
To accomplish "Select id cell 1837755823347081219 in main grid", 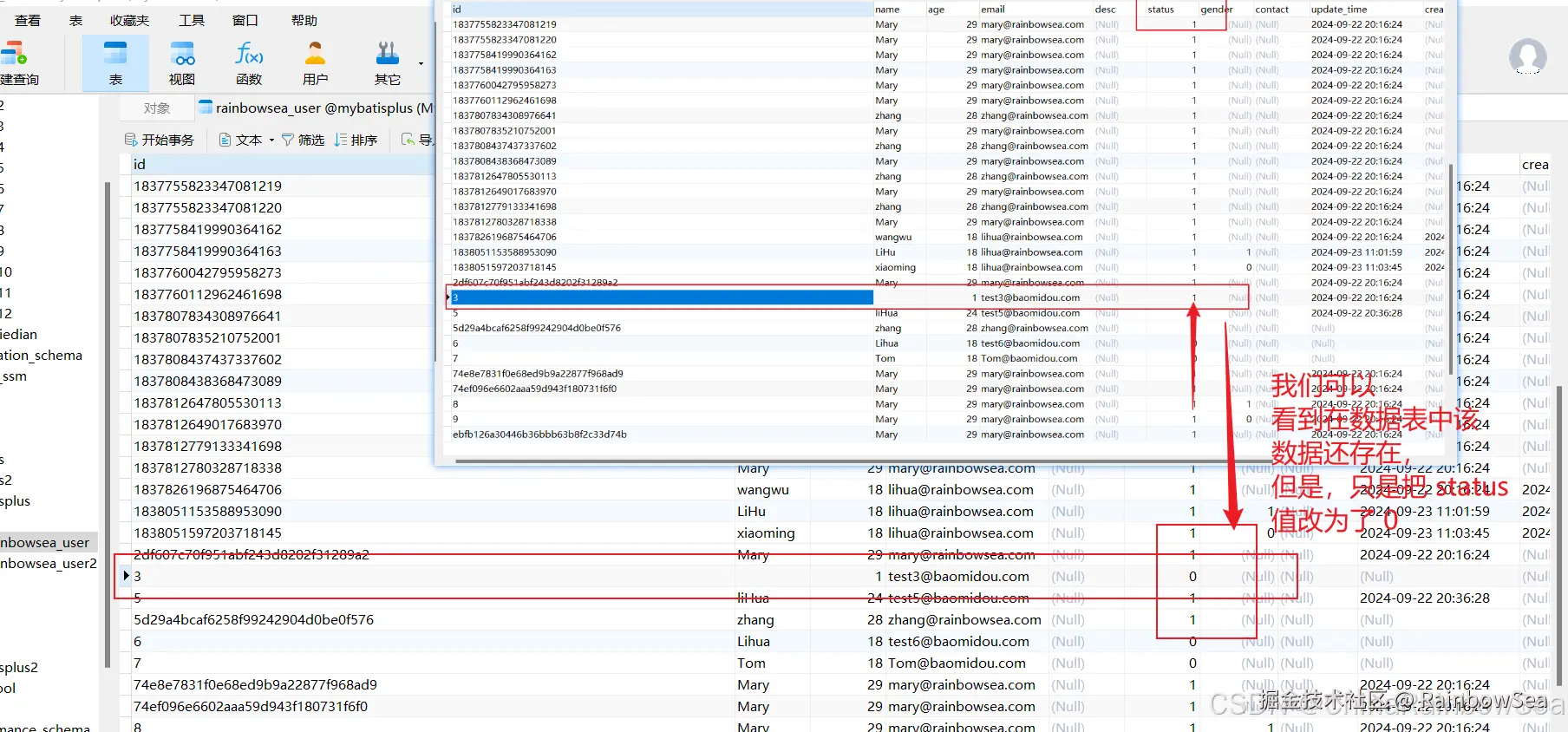I will pyautogui.click(x=207, y=186).
